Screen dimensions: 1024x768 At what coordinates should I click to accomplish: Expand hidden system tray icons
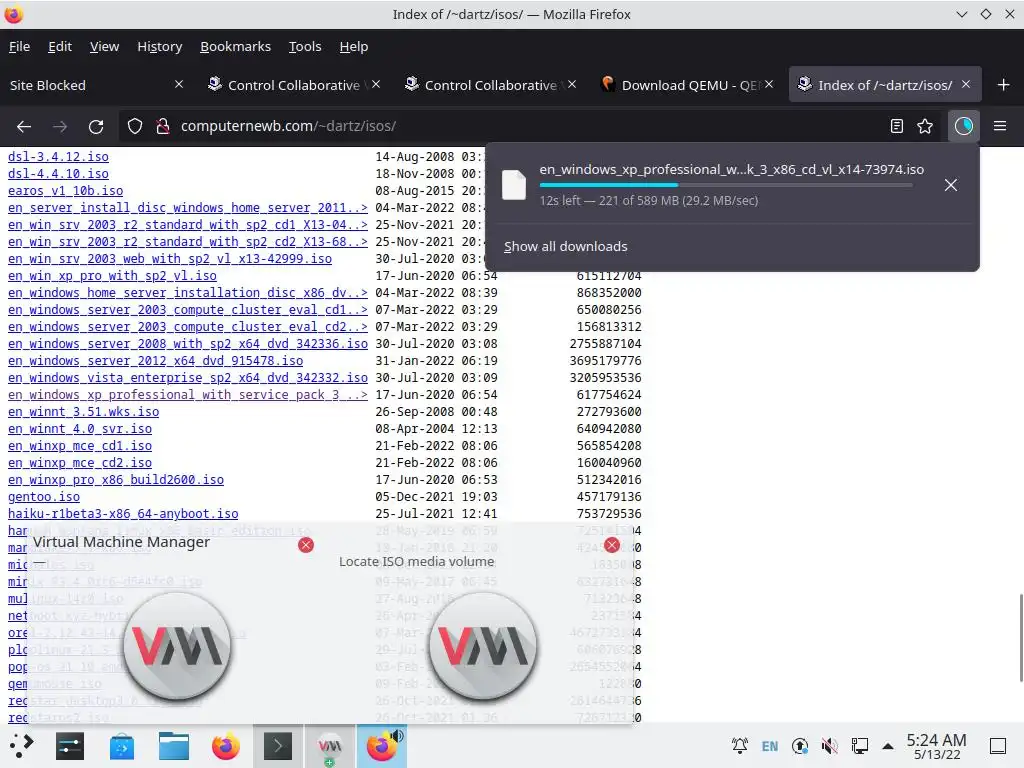click(888, 746)
